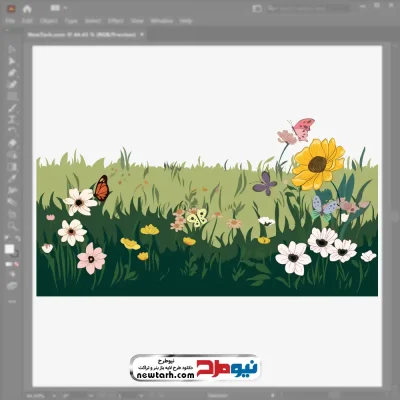Screen dimensions: 400x400
Task: Select the Eraser tool
Action: tap(12, 143)
